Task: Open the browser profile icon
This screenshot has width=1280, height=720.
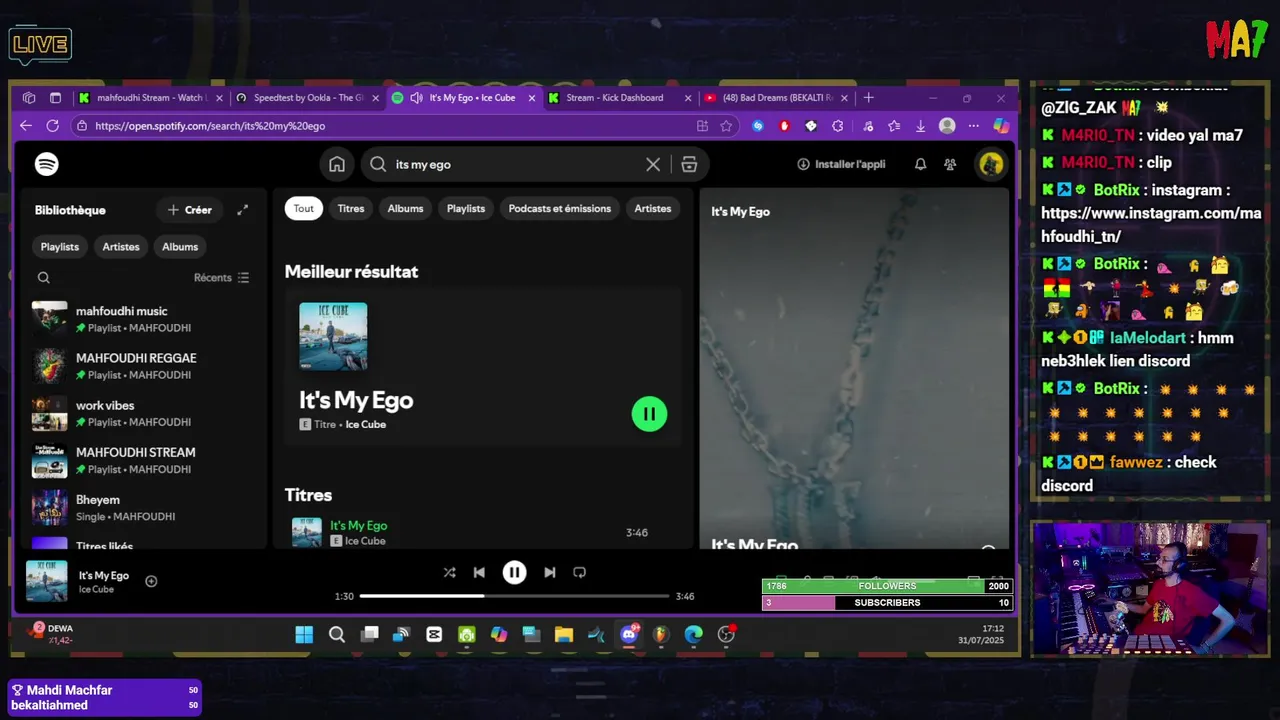Action: tap(947, 126)
